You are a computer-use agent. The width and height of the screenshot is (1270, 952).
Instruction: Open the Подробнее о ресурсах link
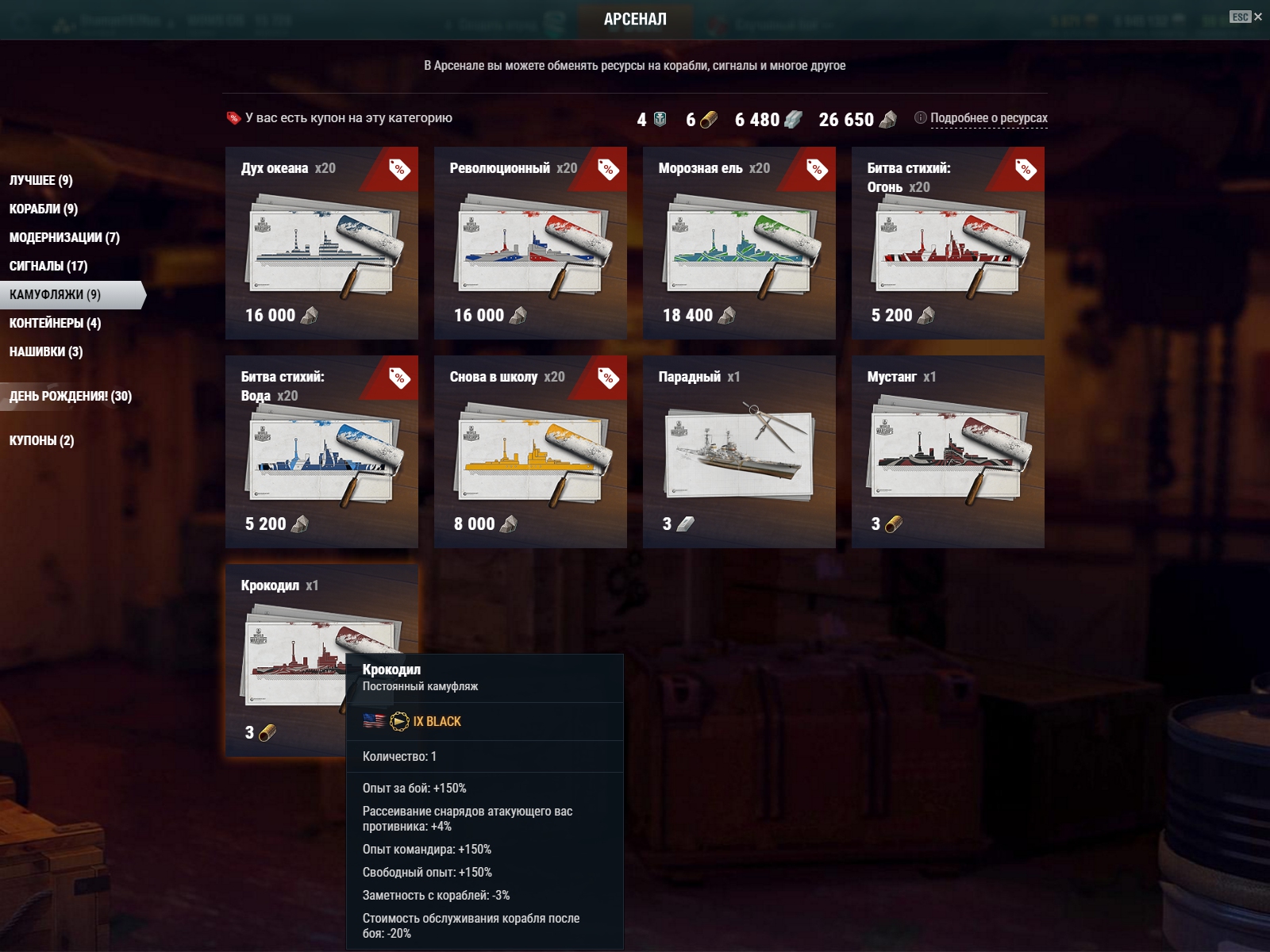click(x=989, y=118)
